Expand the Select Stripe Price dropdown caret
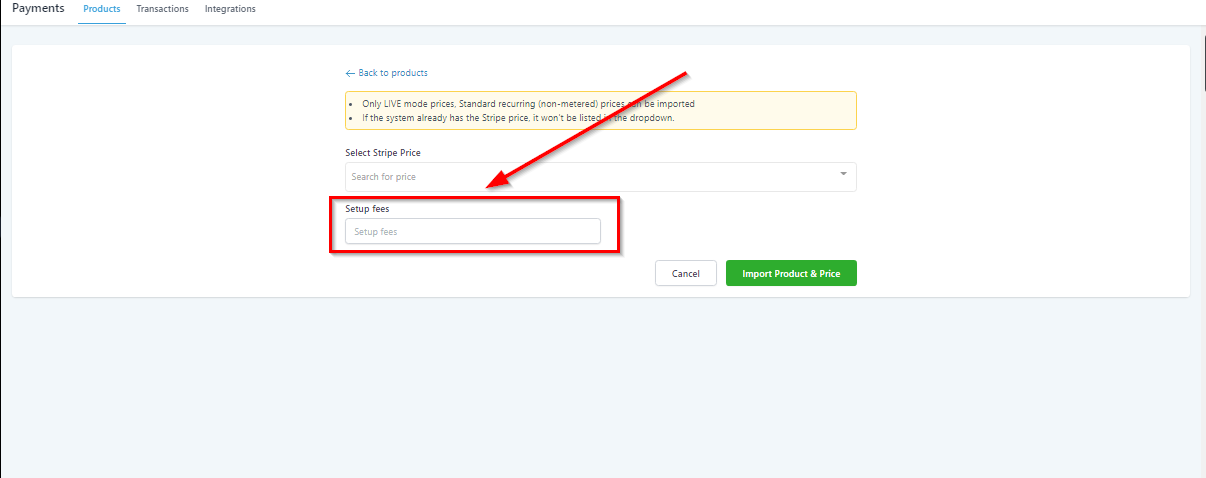 click(843, 174)
